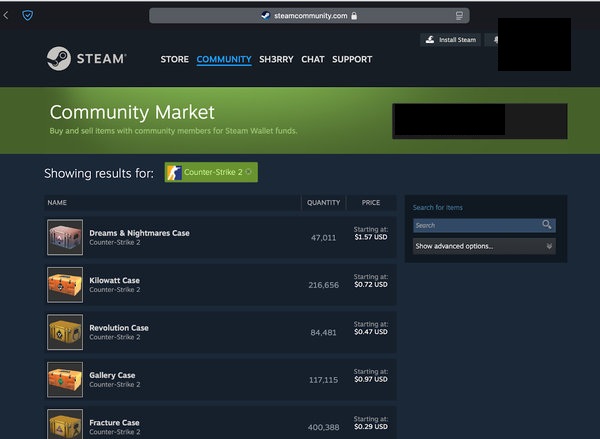Click the price $0.97 USD
The width and height of the screenshot is (600, 439).
point(371,380)
